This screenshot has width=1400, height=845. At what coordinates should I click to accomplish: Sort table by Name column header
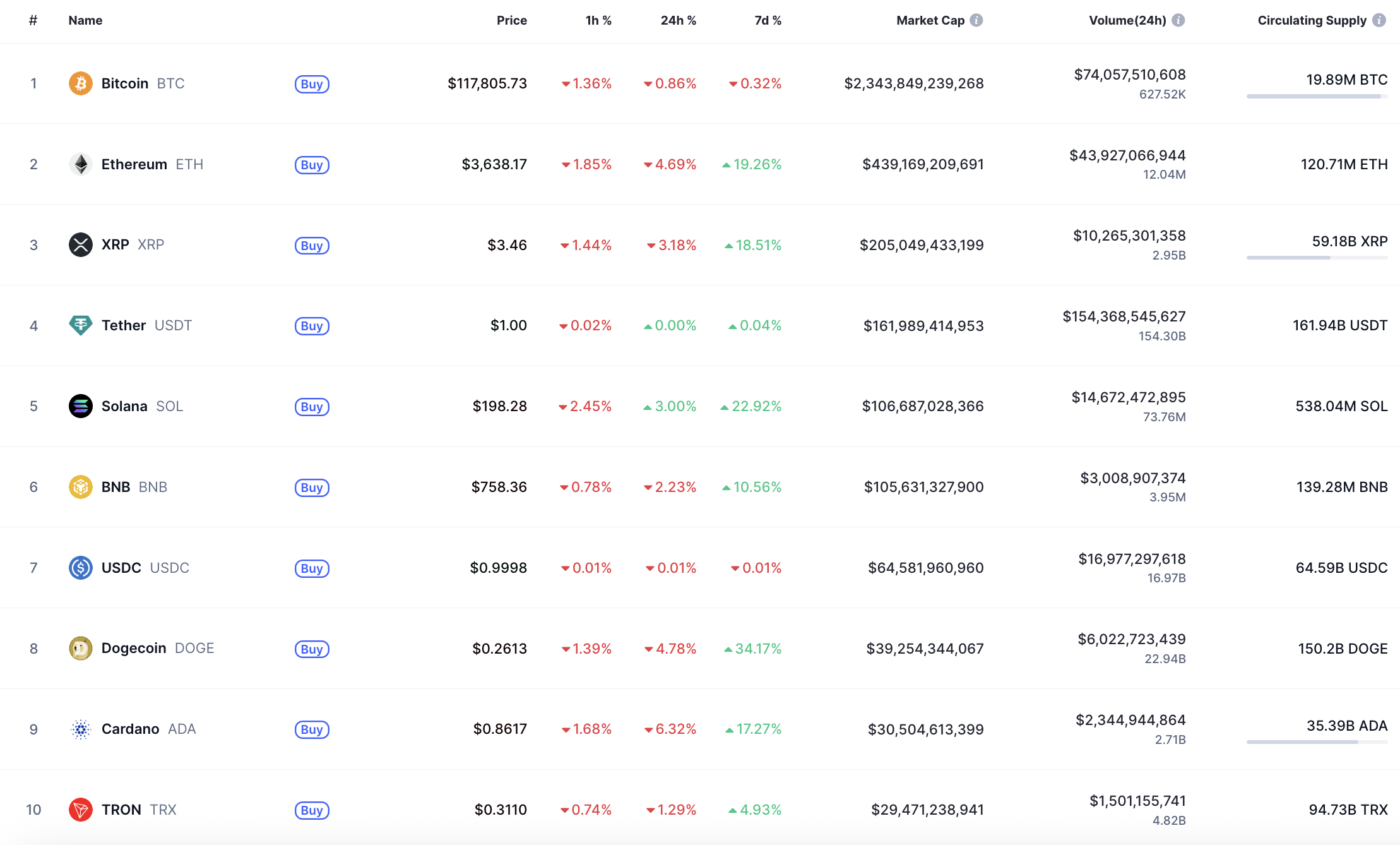pyautogui.click(x=85, y=20)
